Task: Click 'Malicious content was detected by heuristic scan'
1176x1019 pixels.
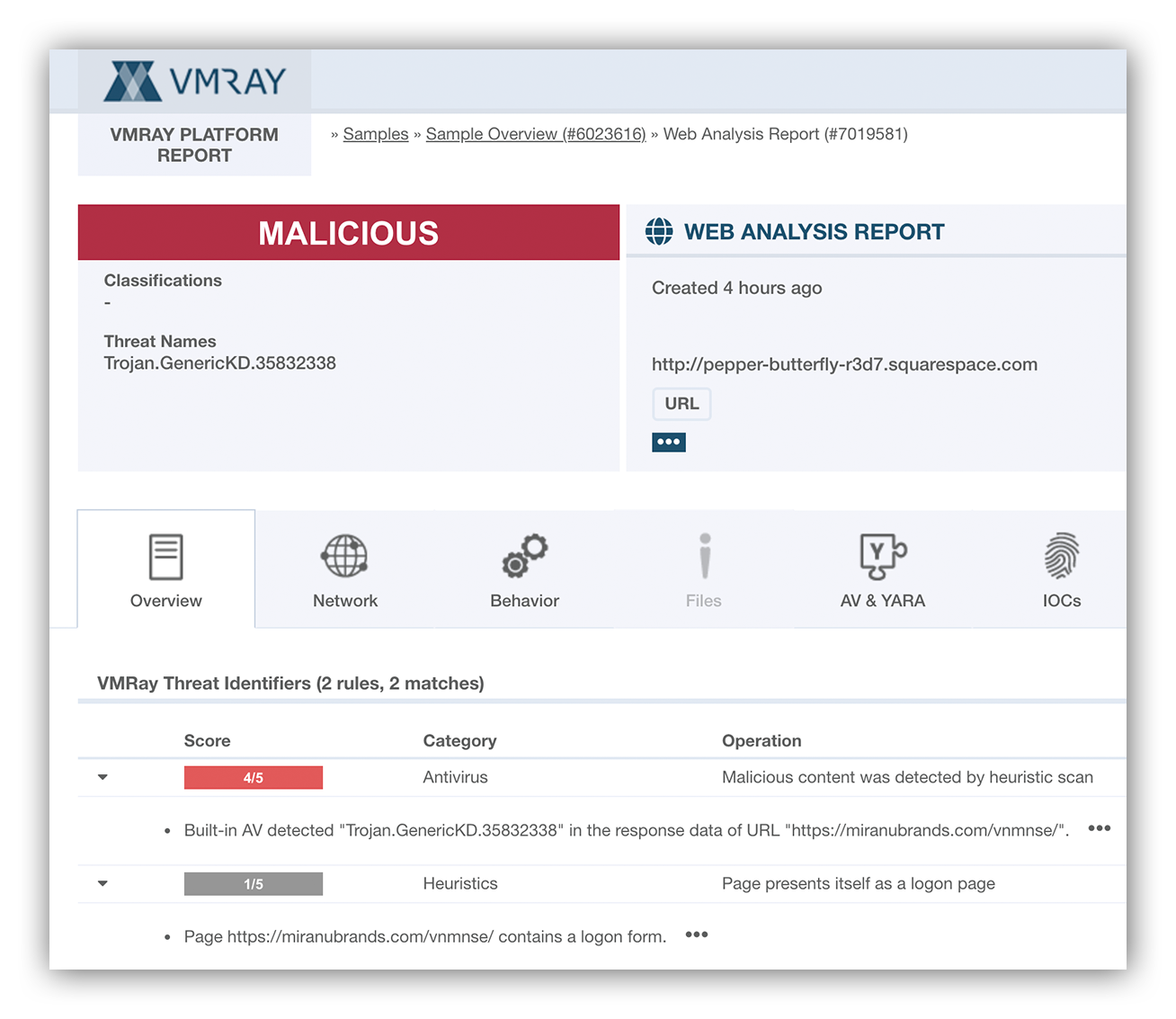Action: click(x=908, y=777)
